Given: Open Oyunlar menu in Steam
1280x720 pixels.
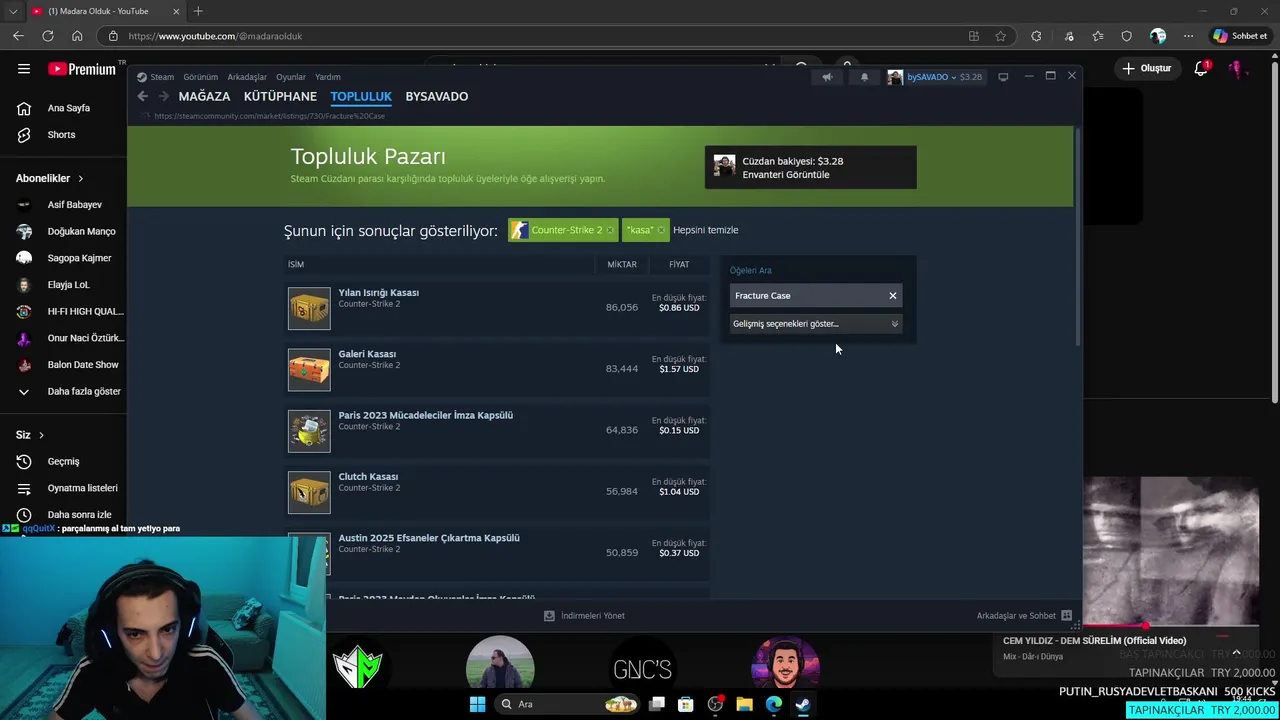Looking at the screenshot, I should pyautogui.click(x=291, y=77).
